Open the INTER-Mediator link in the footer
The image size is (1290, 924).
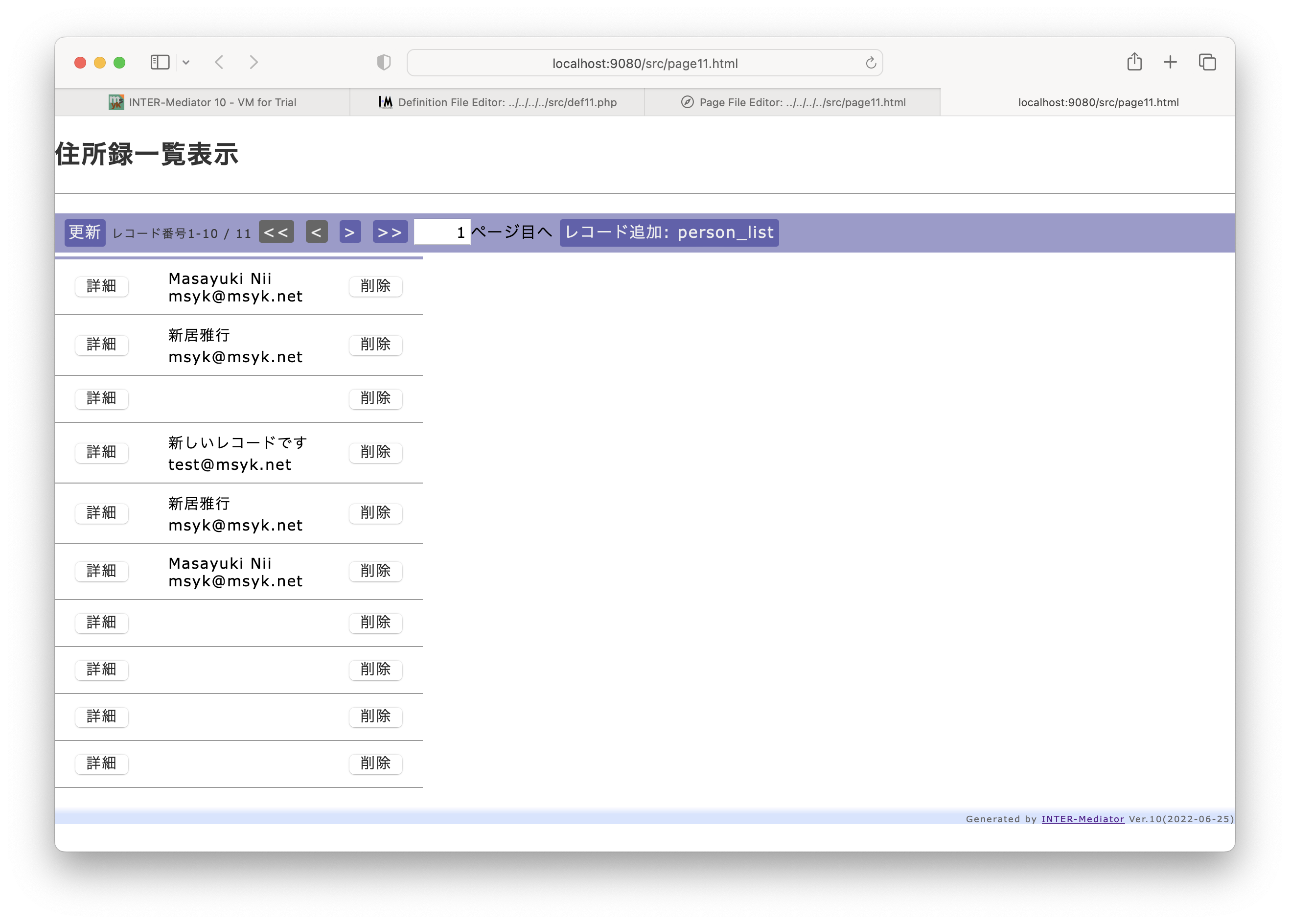click(1083, 819)
